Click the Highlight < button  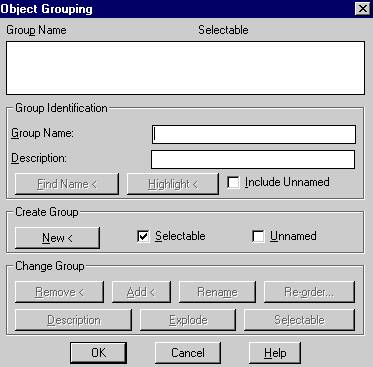pos(173,184)
